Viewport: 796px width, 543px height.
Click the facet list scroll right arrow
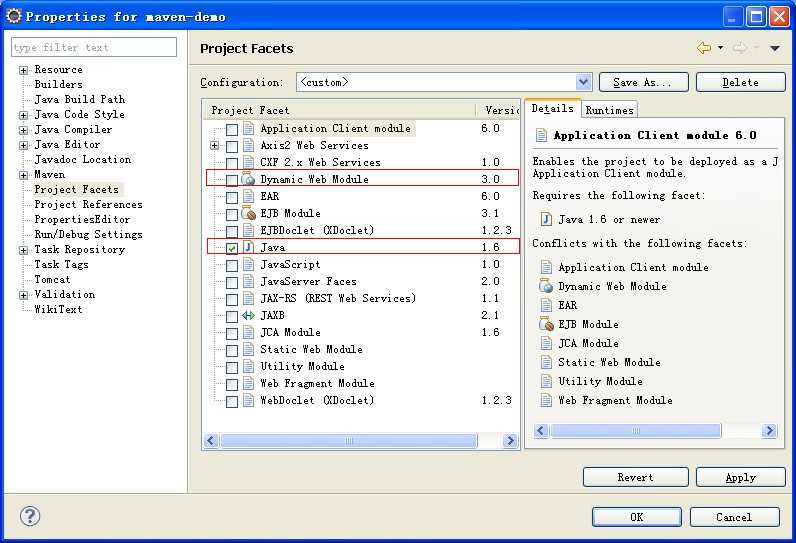tap(510, 440)
